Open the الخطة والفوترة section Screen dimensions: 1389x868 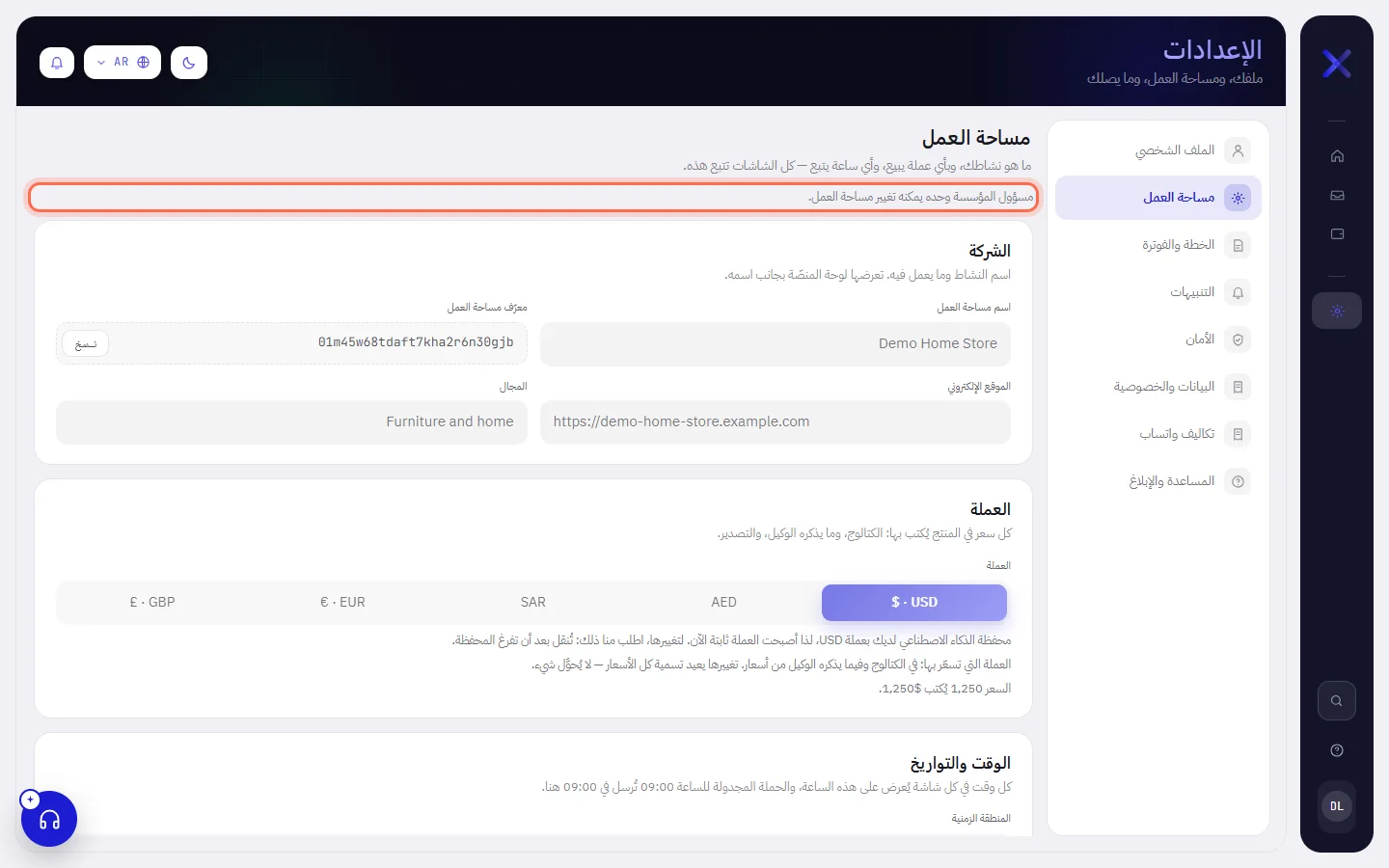pyautogui.click(x=1158, y=245)
